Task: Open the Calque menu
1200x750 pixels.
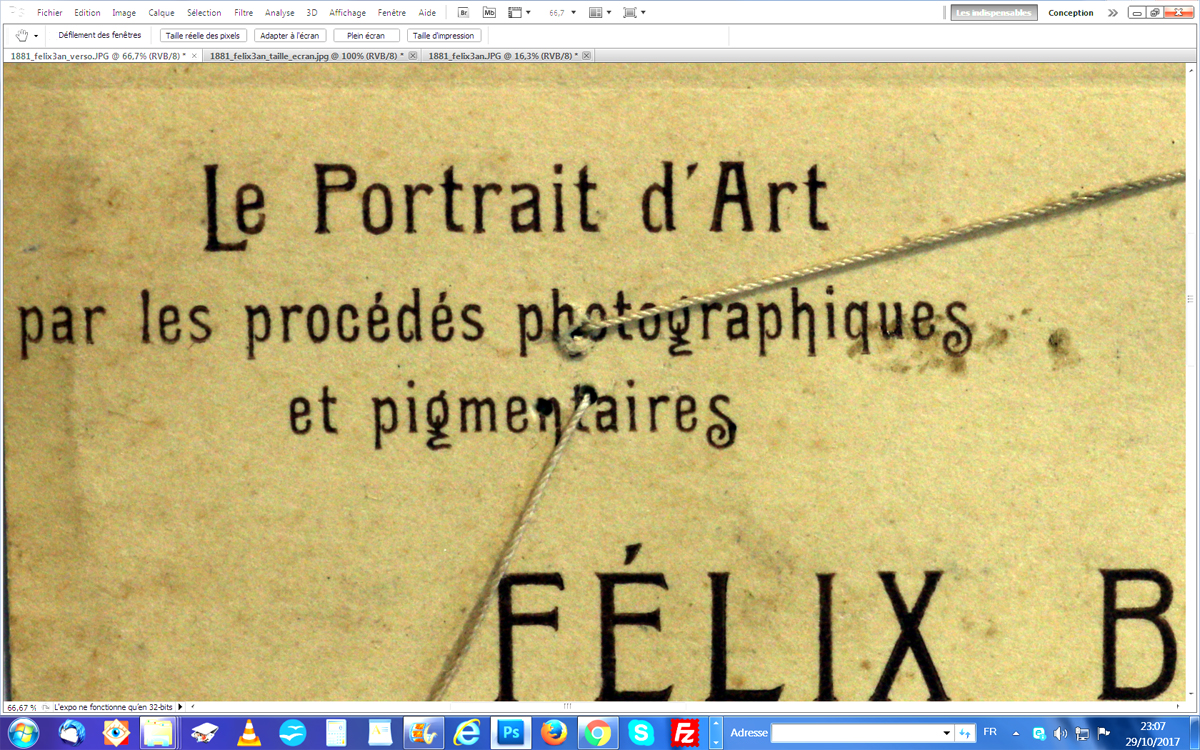Action: pyautogui.click(x=161, y=13)
